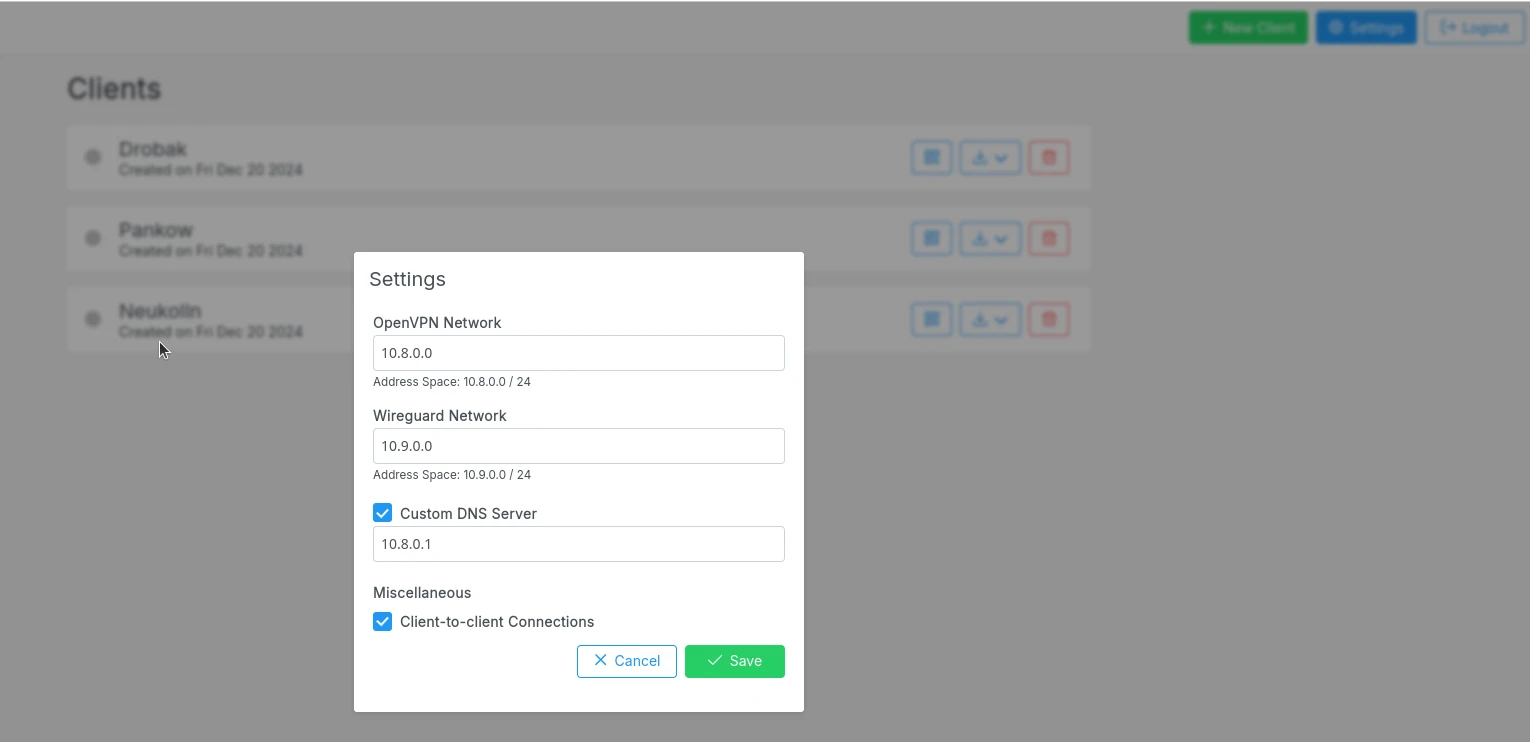Click the QR code icon for Drobak
1530x742 pixels.
pos(931,158)
